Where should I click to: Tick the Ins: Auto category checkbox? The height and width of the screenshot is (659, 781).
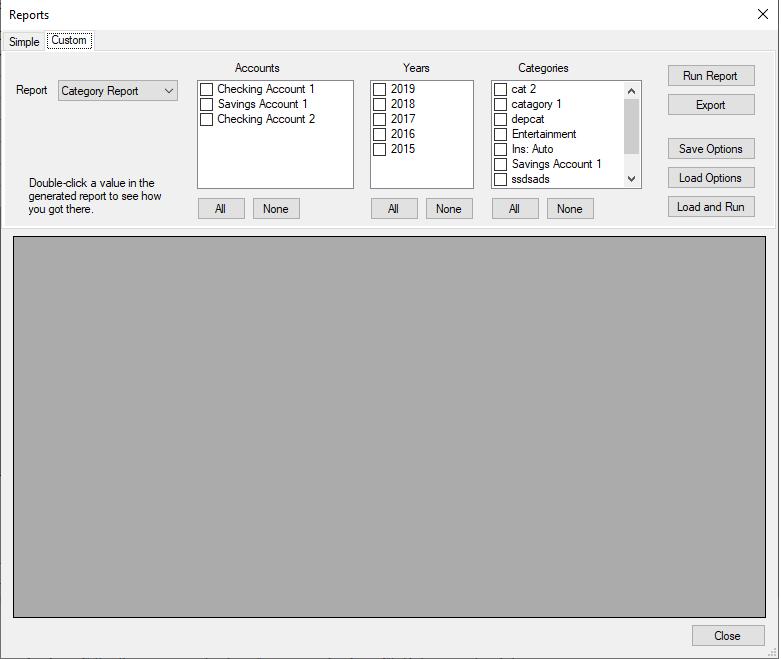point(501,150)
